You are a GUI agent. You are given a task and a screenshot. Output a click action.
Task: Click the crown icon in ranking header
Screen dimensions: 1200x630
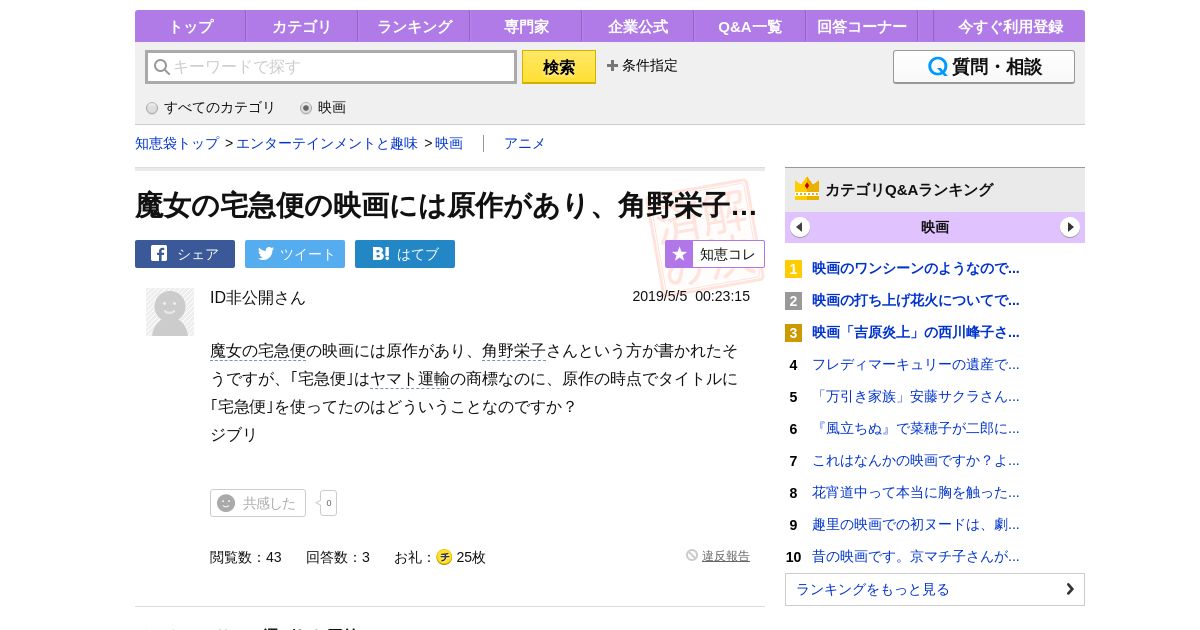pos(807,188)
